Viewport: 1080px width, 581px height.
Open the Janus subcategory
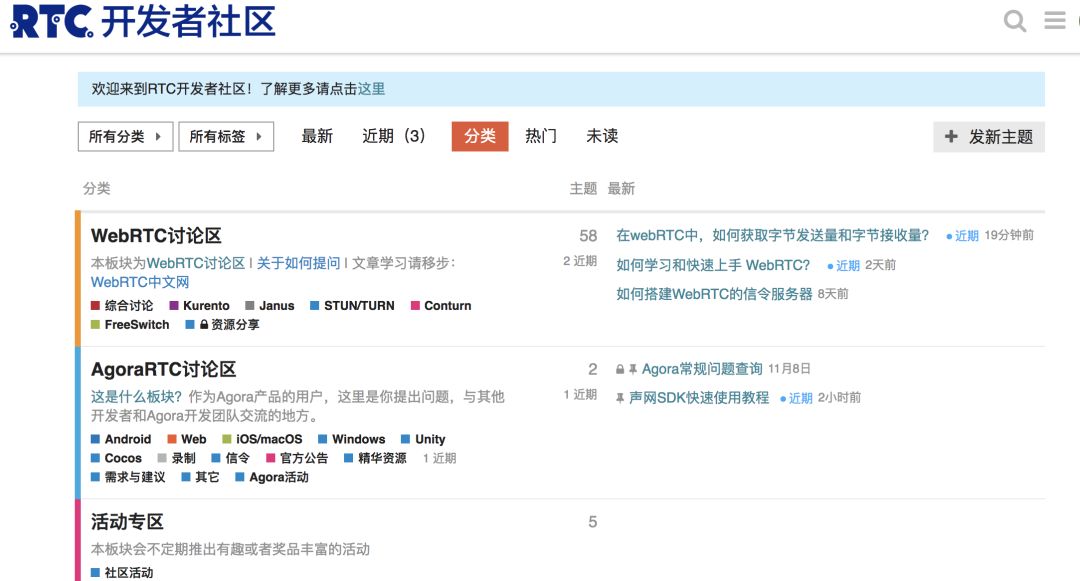tap(269, 306)
